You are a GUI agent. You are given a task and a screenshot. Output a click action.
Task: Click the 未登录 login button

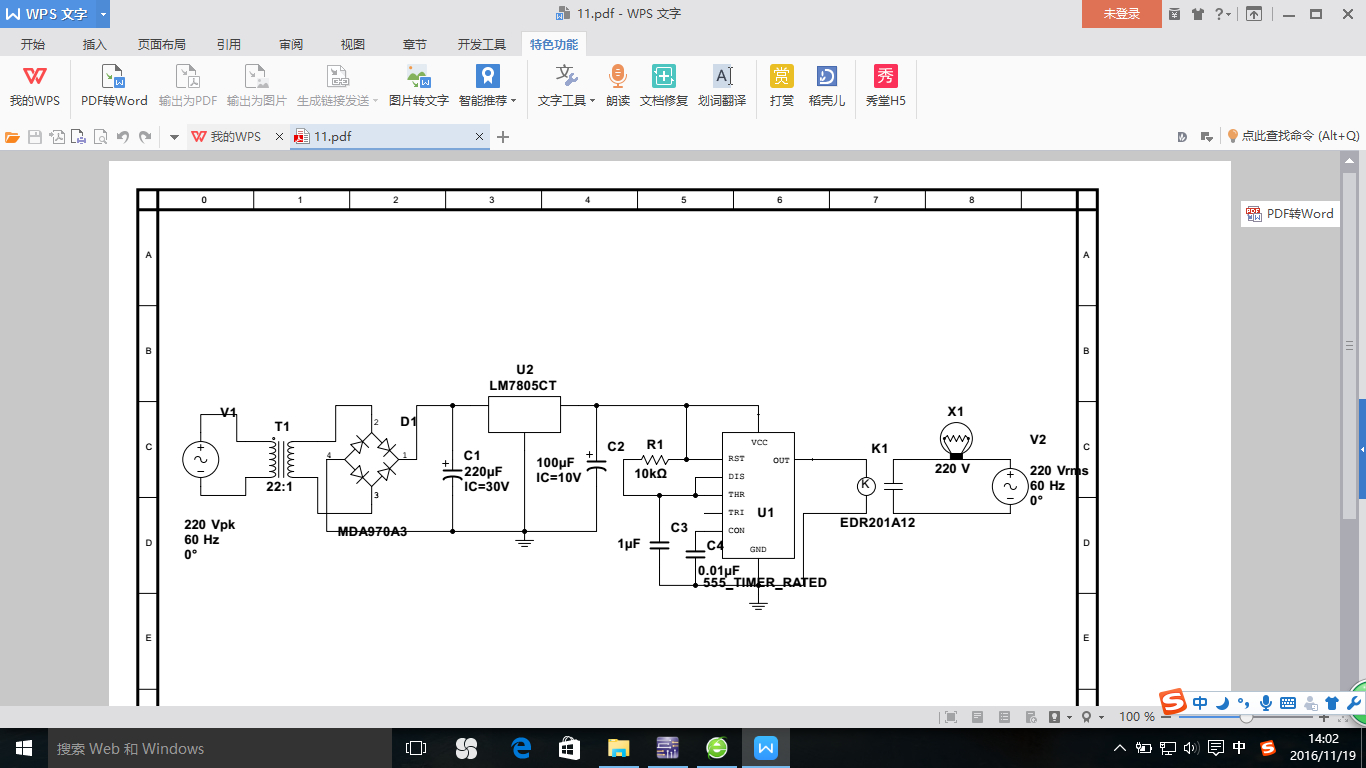click(x=1121, y=14)
